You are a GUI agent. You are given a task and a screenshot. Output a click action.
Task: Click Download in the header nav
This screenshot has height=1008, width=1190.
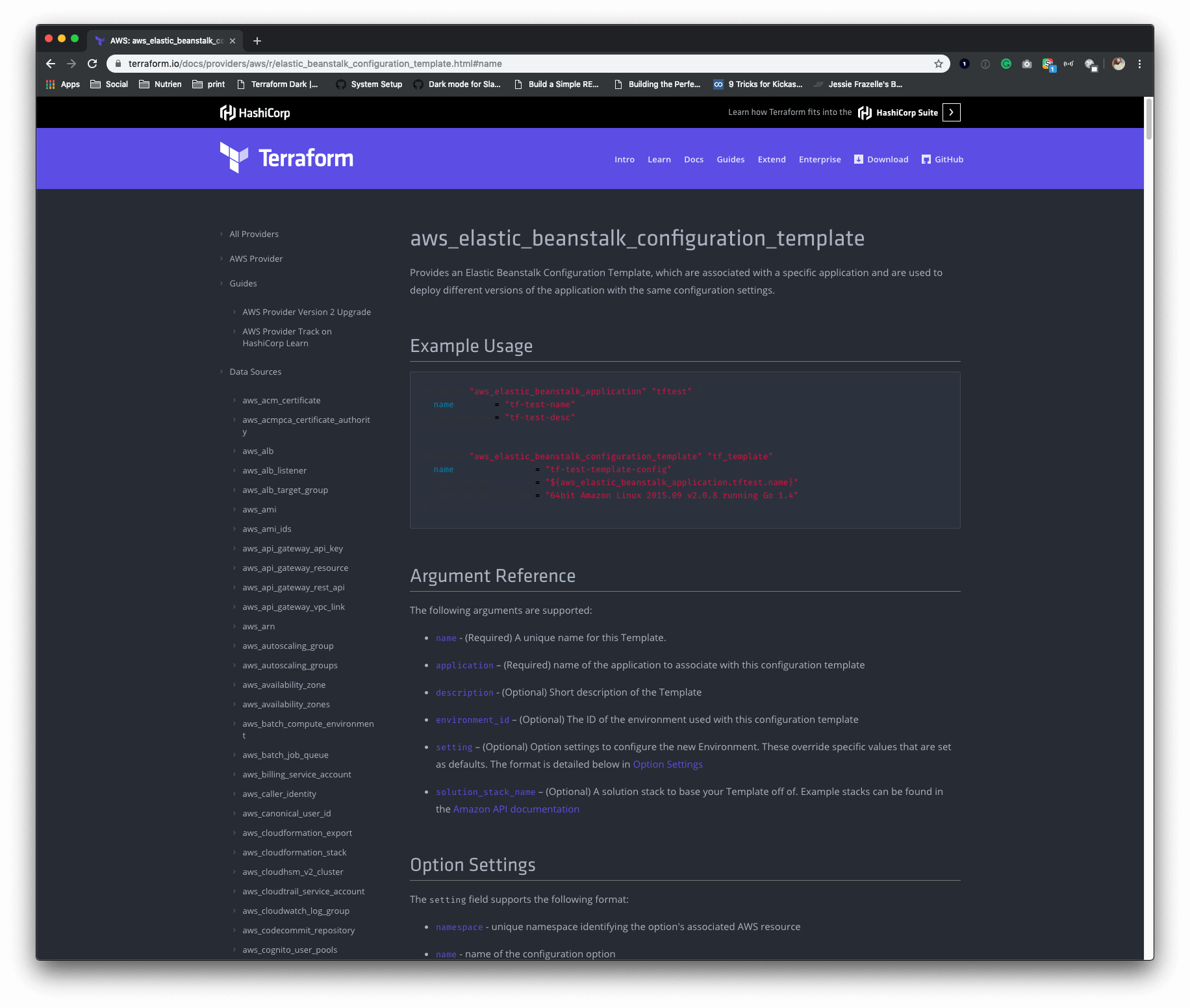click(881, 159)
